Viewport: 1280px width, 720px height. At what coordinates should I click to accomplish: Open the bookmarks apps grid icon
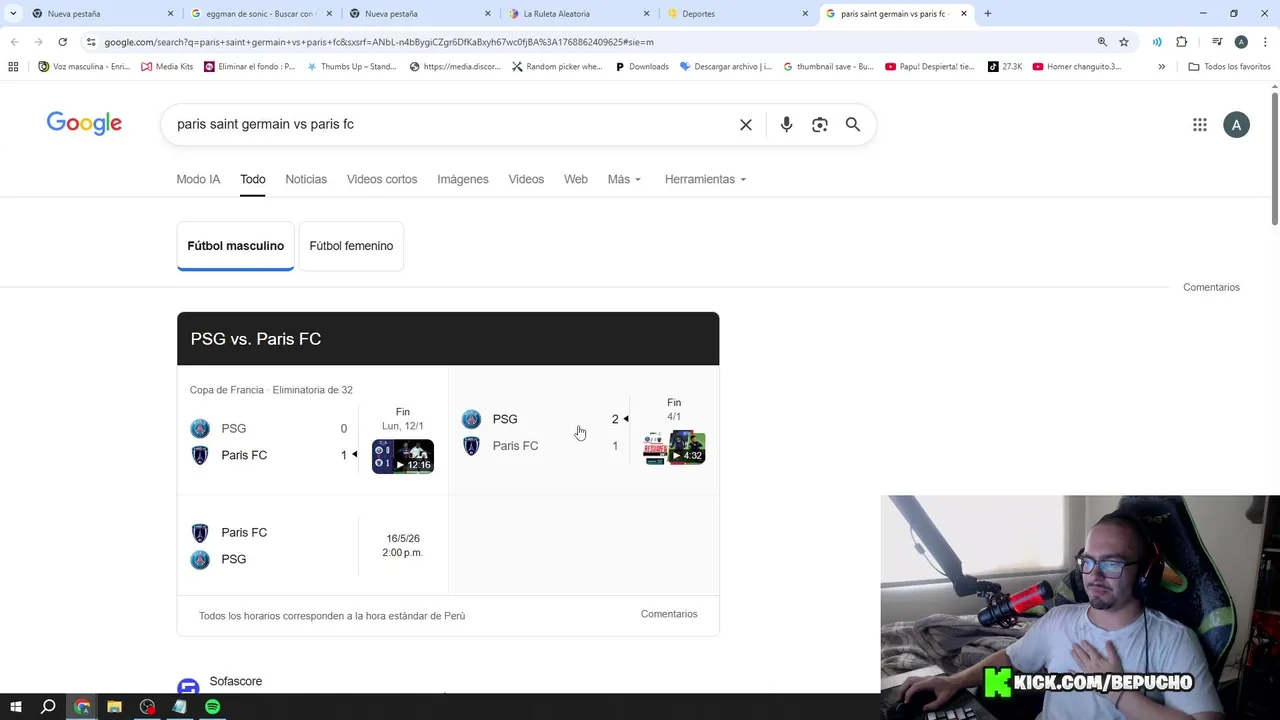[13, 67]
